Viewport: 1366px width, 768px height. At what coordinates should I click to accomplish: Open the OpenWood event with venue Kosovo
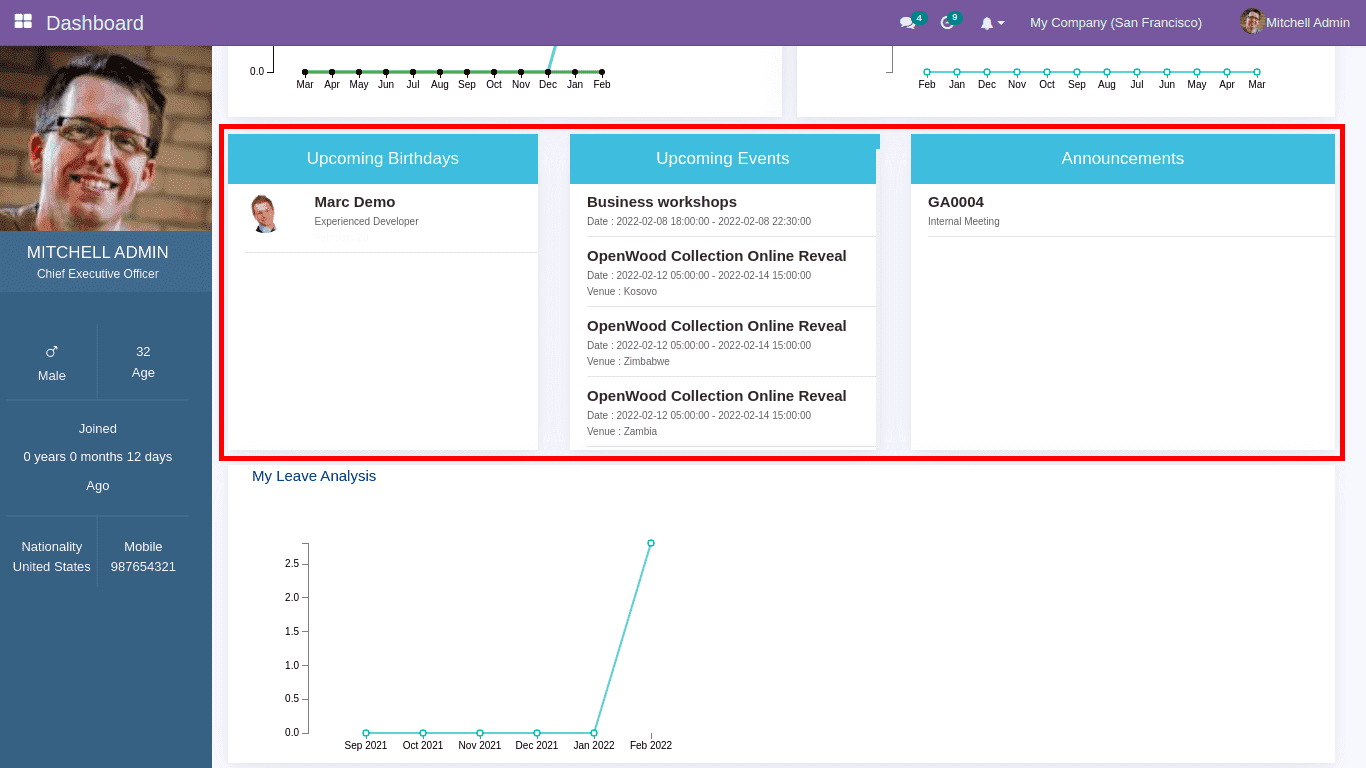(x=716, y=256)
